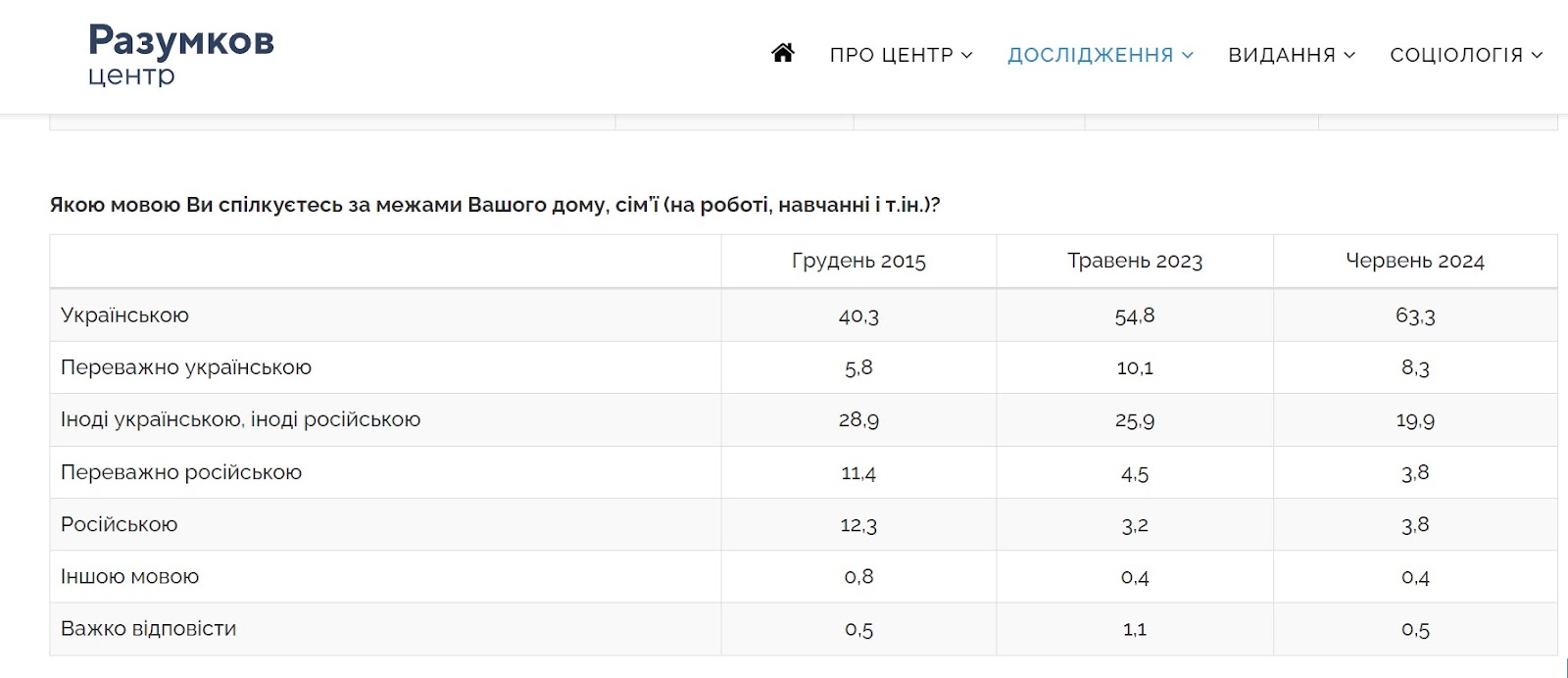Select the Переважно українською row label
The image size is (1568, 678).
[186, 367]
